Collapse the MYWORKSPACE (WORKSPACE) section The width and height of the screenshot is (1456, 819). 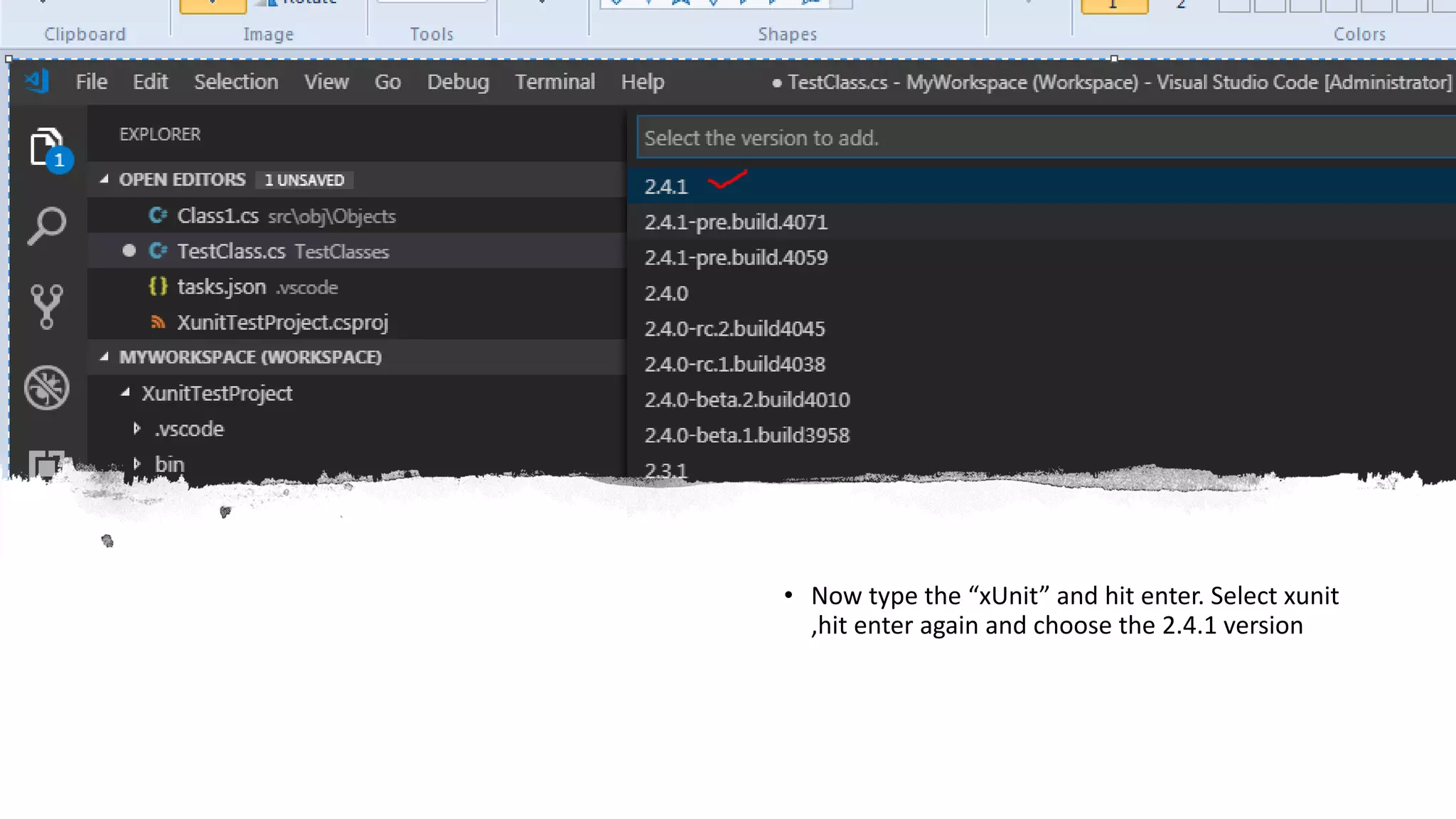(105, 357)
